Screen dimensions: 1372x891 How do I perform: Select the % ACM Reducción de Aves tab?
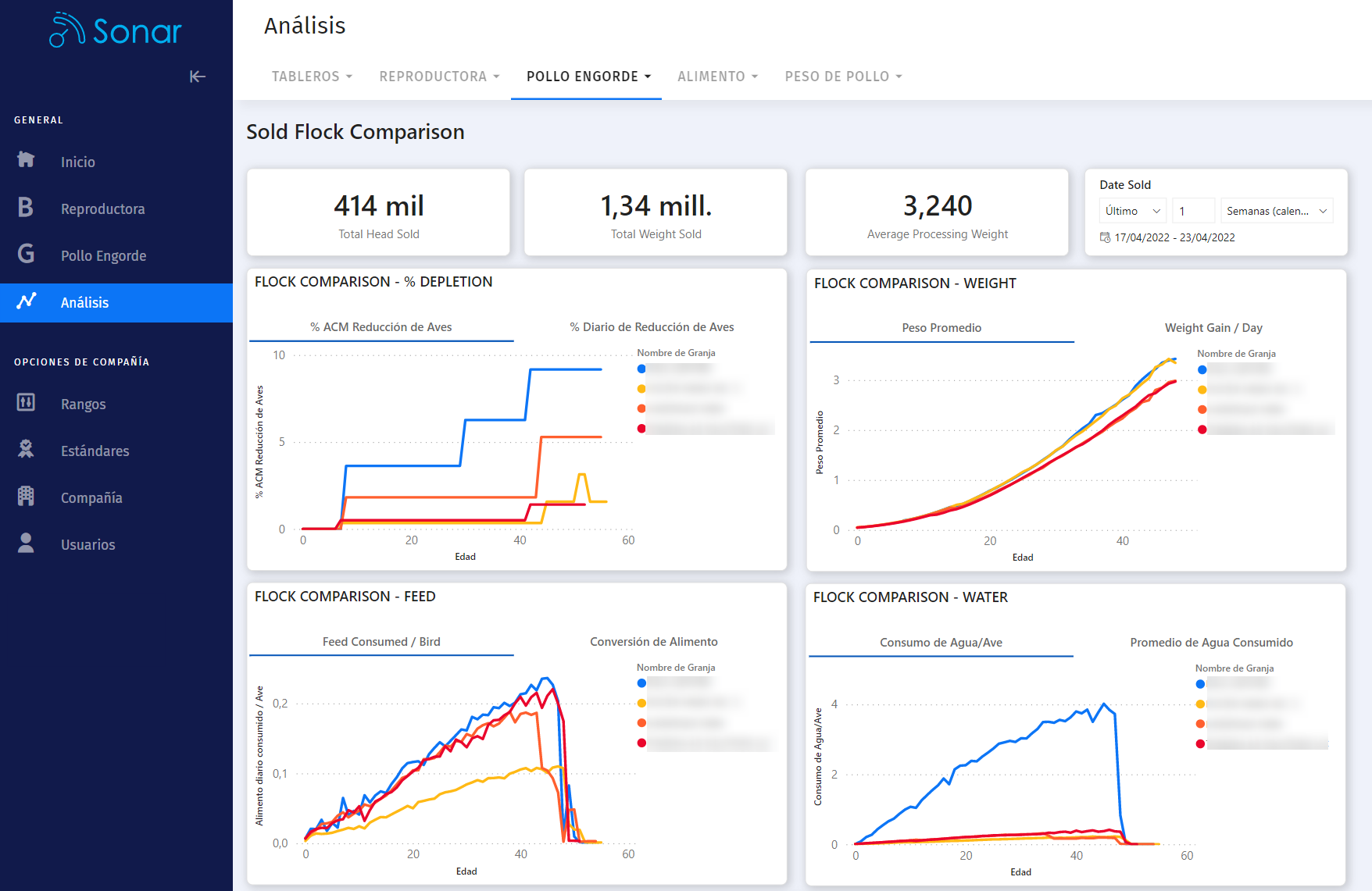click(381, 327)
